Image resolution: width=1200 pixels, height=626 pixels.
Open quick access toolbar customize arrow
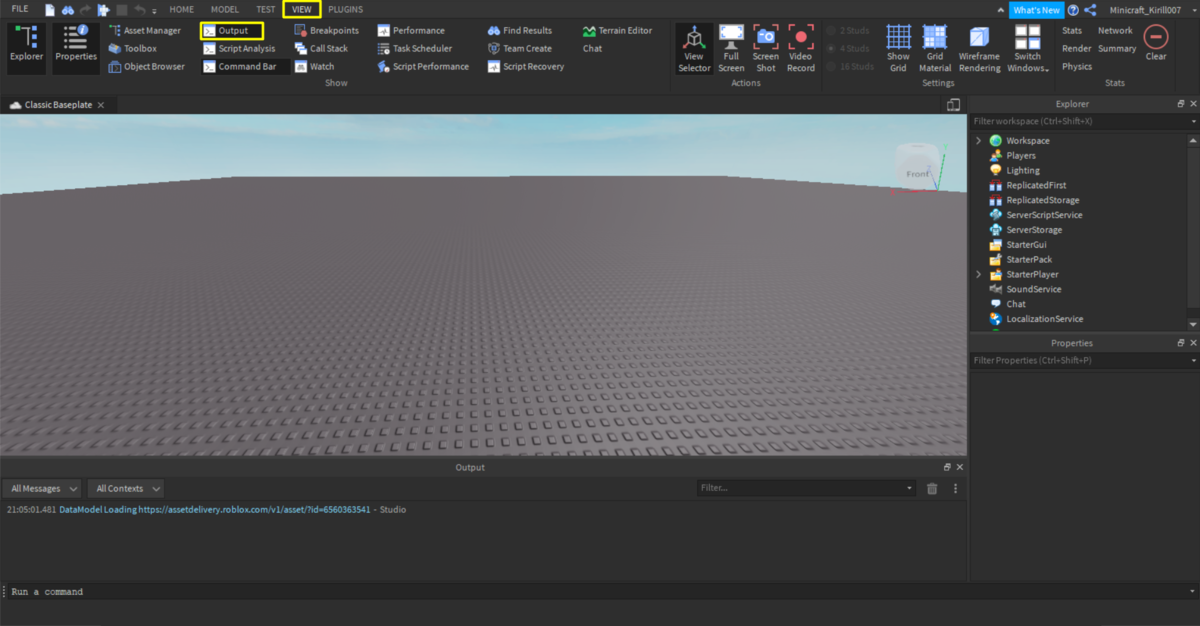point(154,10)
